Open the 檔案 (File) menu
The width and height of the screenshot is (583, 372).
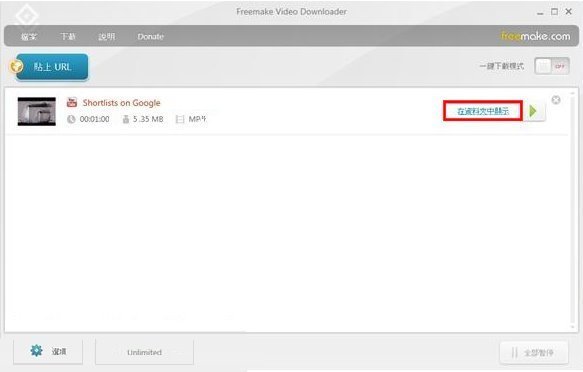click(29, 36)
